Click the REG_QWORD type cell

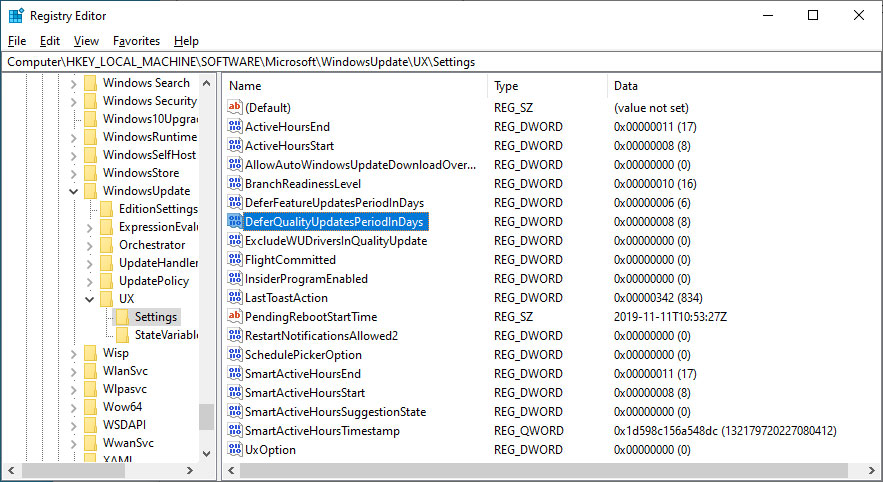(529, 431)
